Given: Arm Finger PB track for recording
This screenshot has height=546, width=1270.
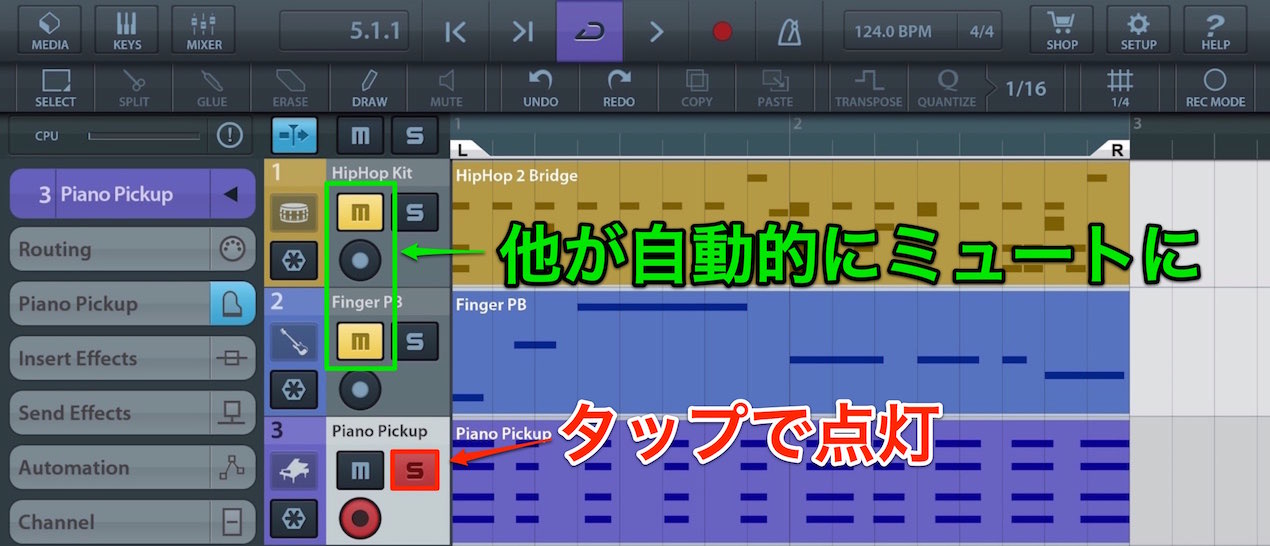Looking at the screenshot, I should [360, 390].
